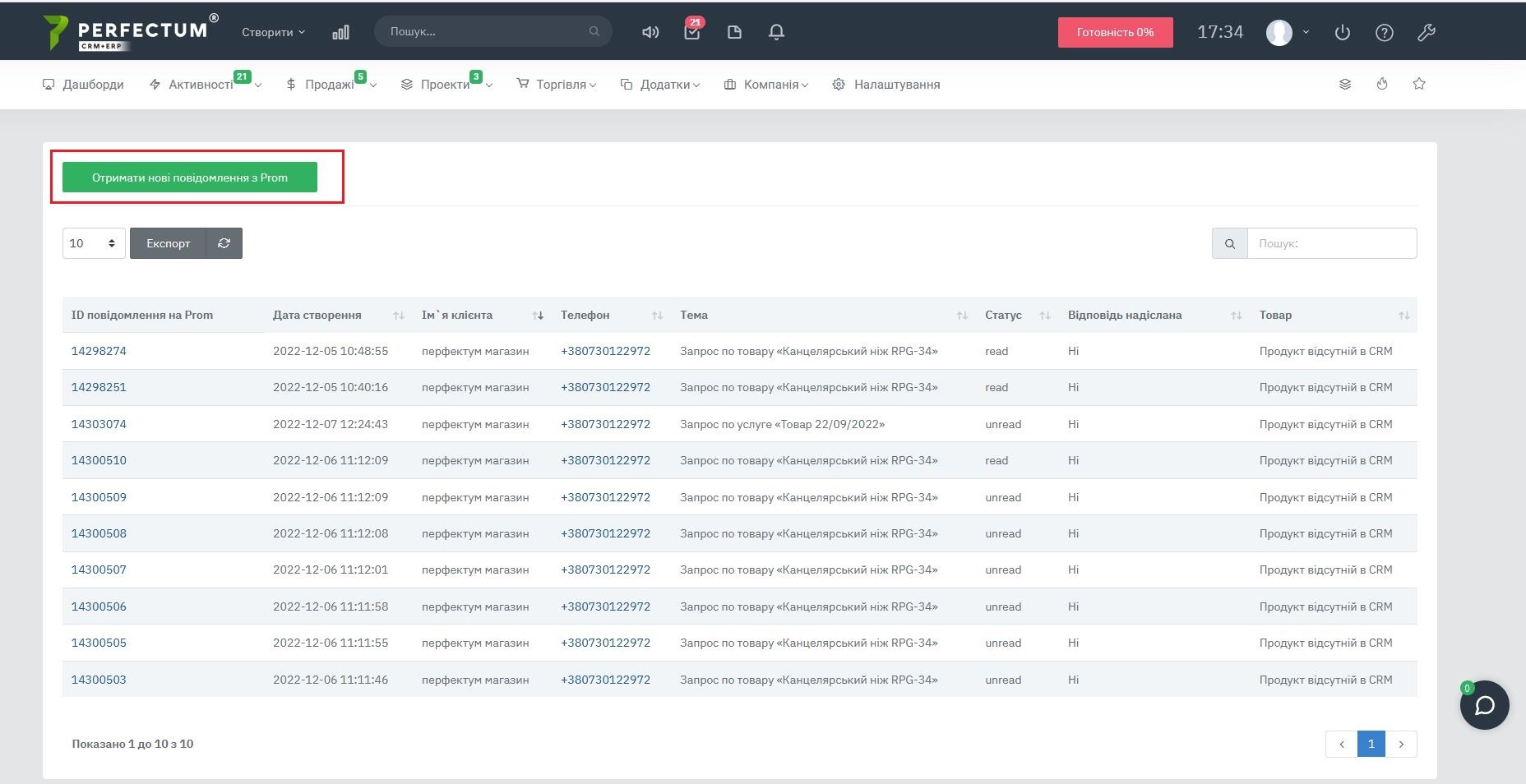Refresh the table with reload button

pos(224,243)
